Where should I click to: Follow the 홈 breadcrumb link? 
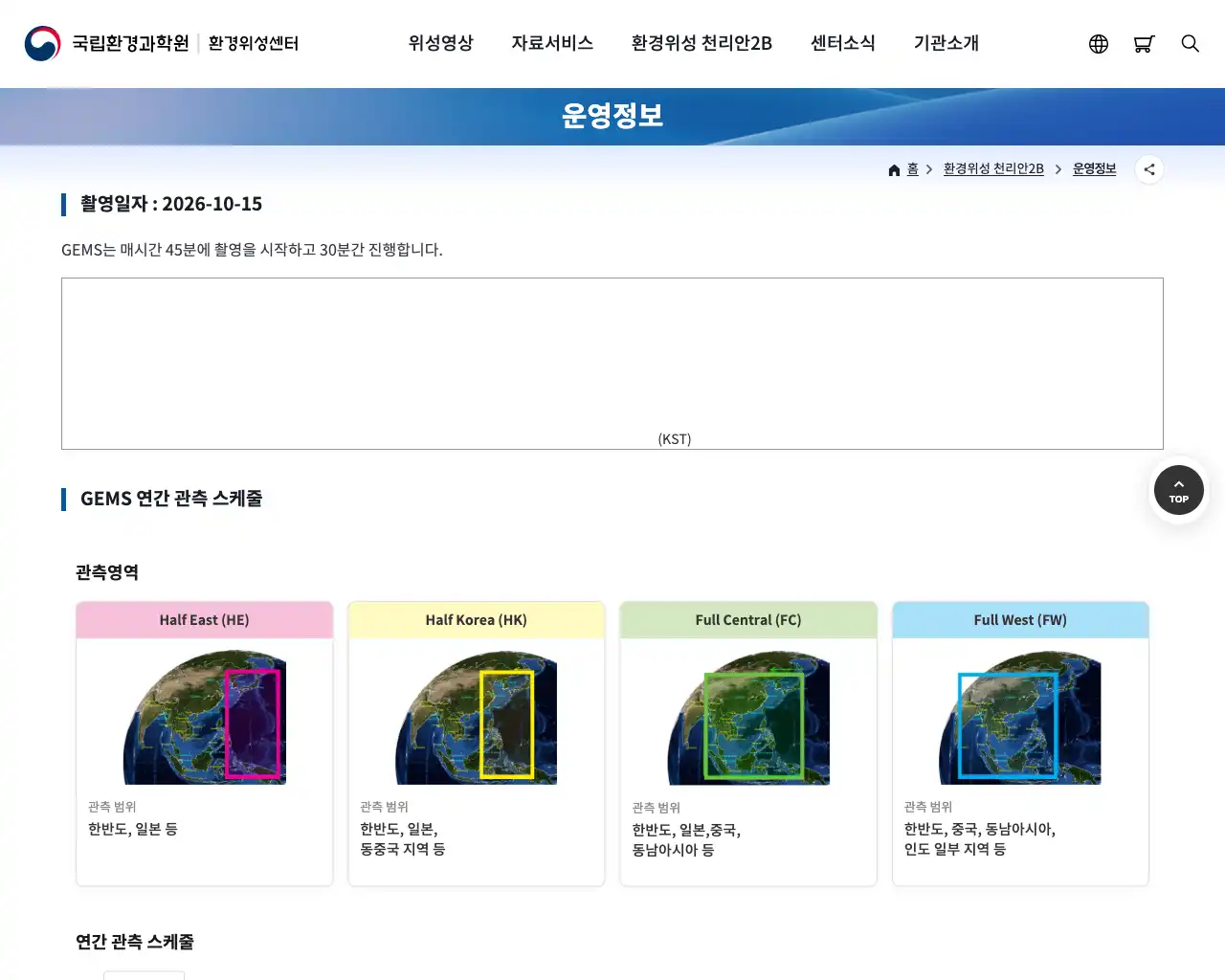pyautogui.click(x=913, y=169)
